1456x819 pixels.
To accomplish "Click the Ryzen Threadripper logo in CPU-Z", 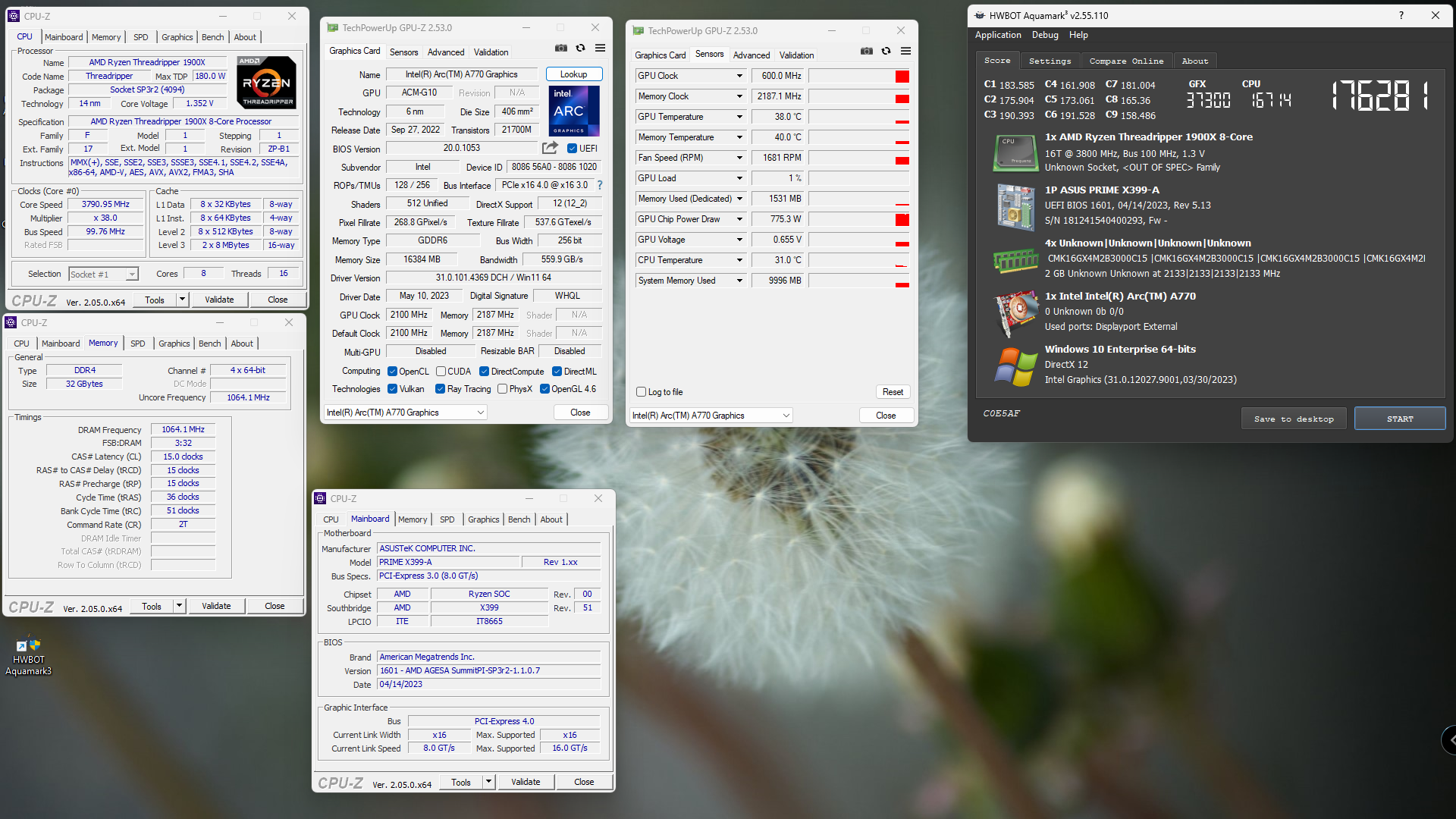I will point(266,83).
